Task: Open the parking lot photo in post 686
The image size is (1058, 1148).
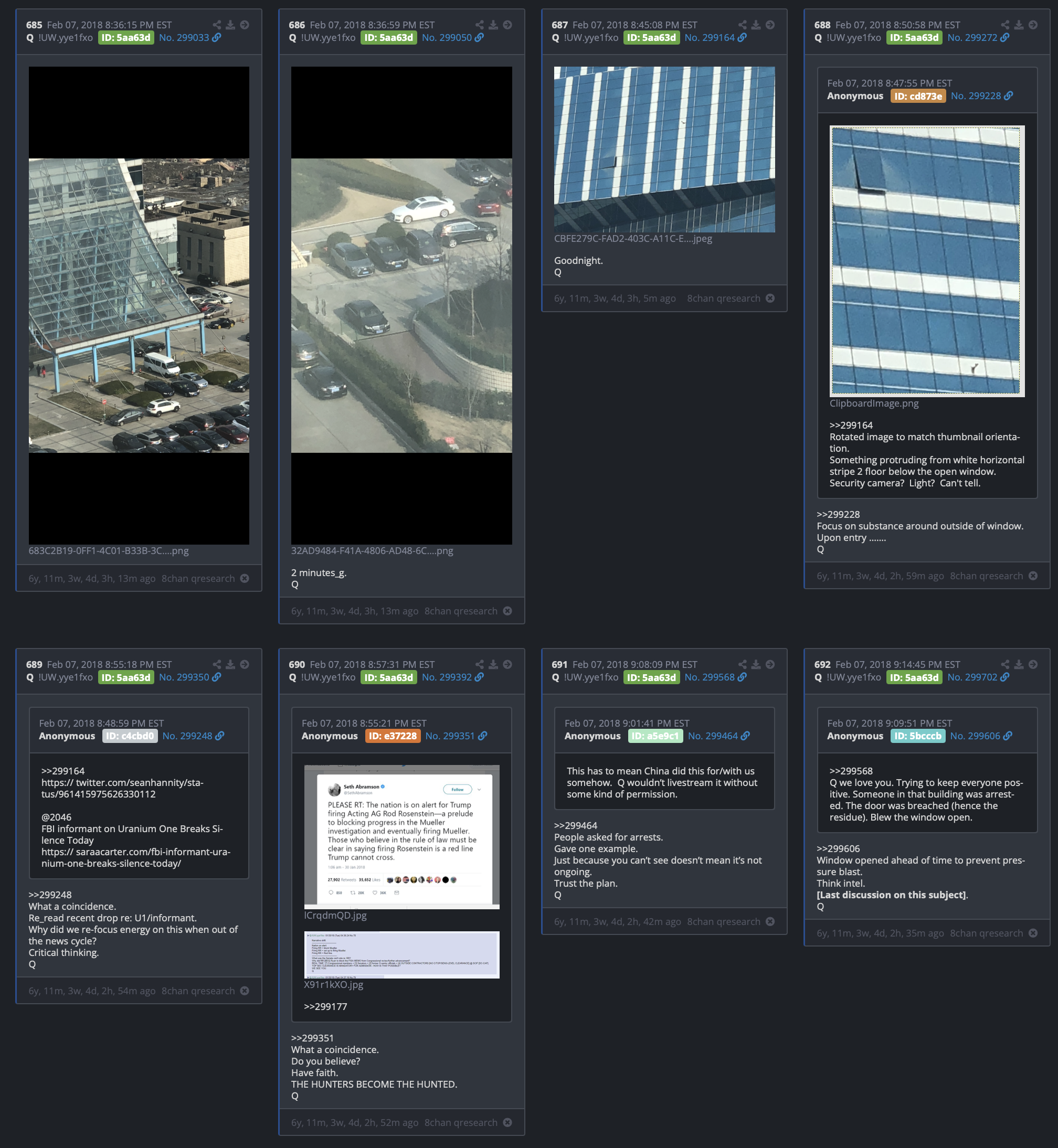Action: (x=401, y=305)
